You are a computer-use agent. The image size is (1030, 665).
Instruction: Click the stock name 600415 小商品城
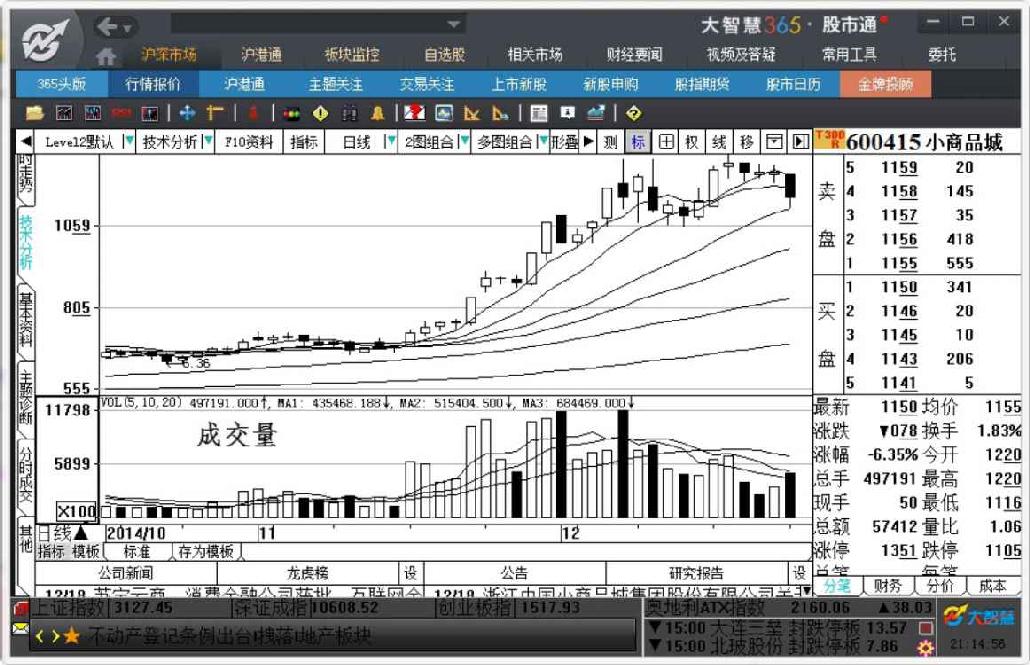924,142
